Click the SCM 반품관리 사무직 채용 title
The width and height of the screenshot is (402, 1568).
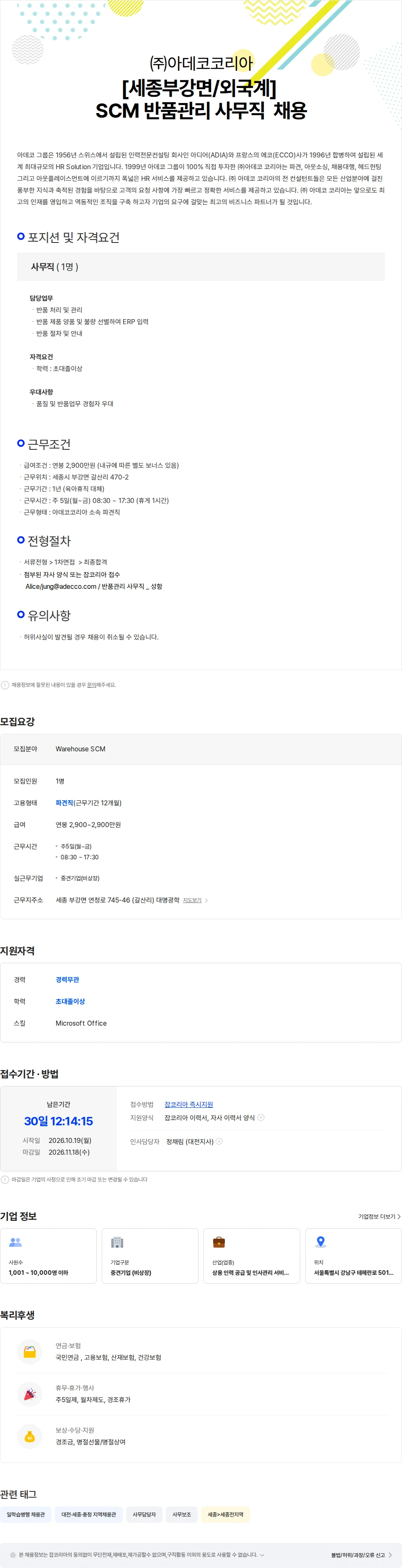tap(201, 110)
